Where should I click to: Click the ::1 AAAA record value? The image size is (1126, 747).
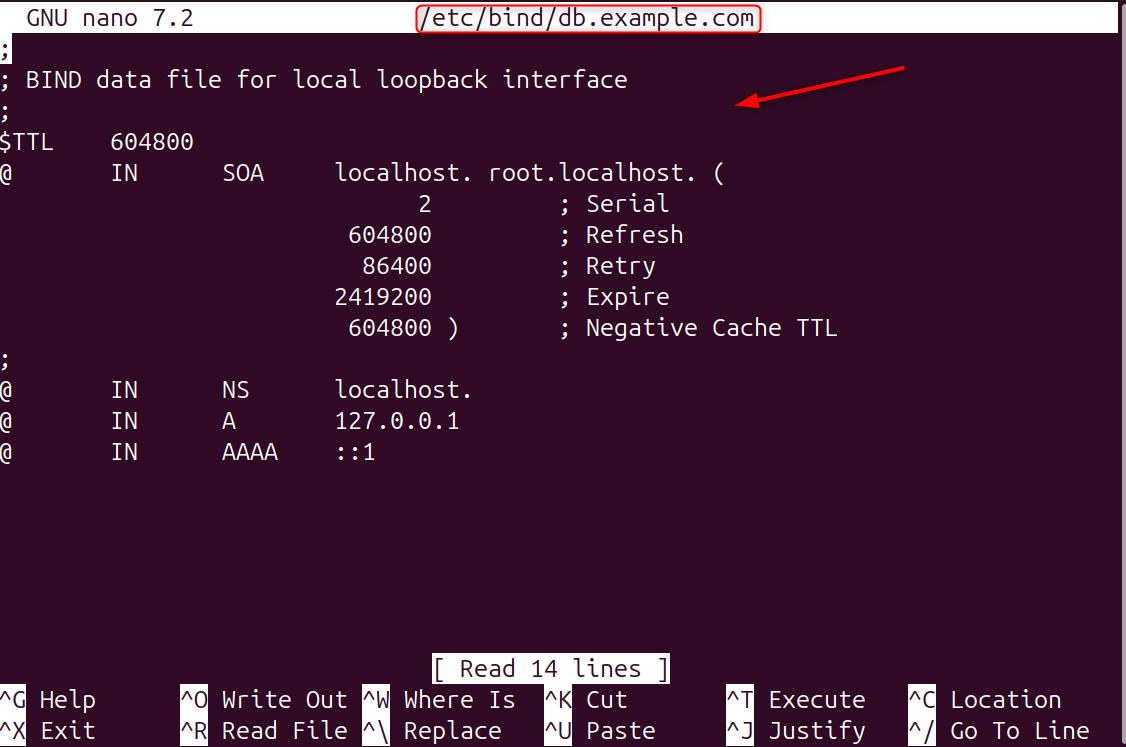[x=355, y=452]
